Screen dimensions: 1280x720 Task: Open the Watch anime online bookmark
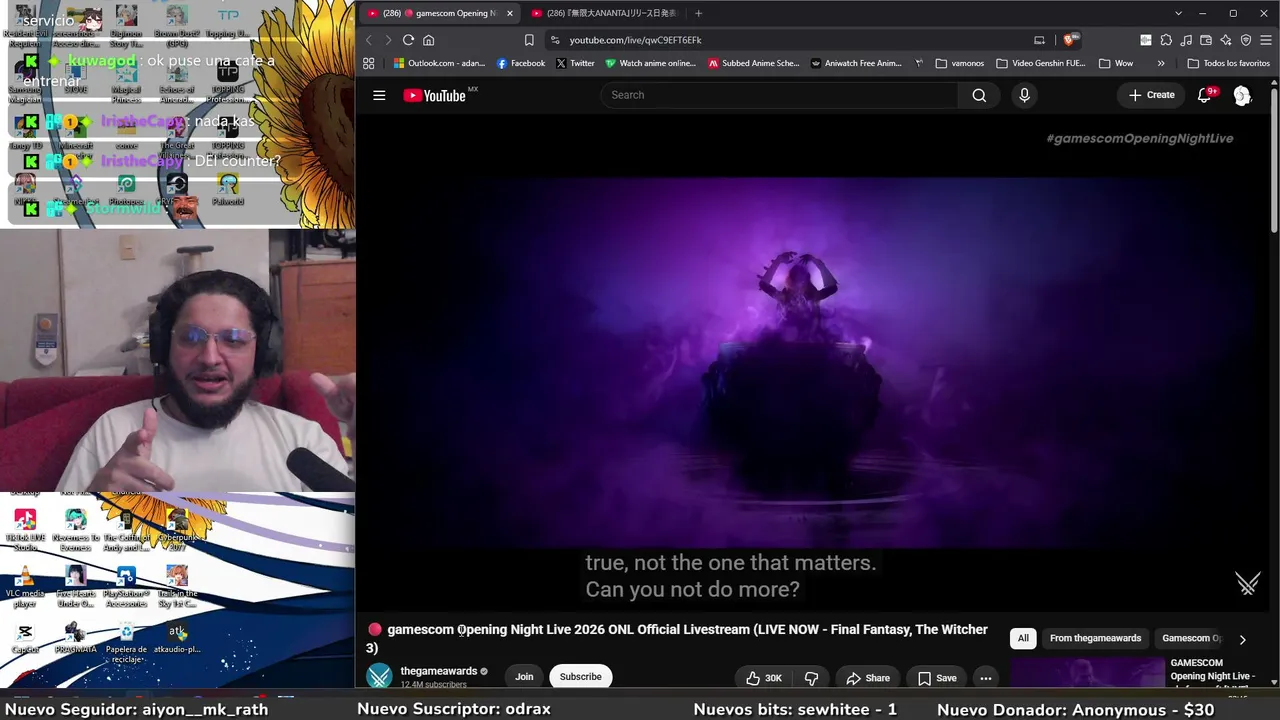(x=650, y=63)
